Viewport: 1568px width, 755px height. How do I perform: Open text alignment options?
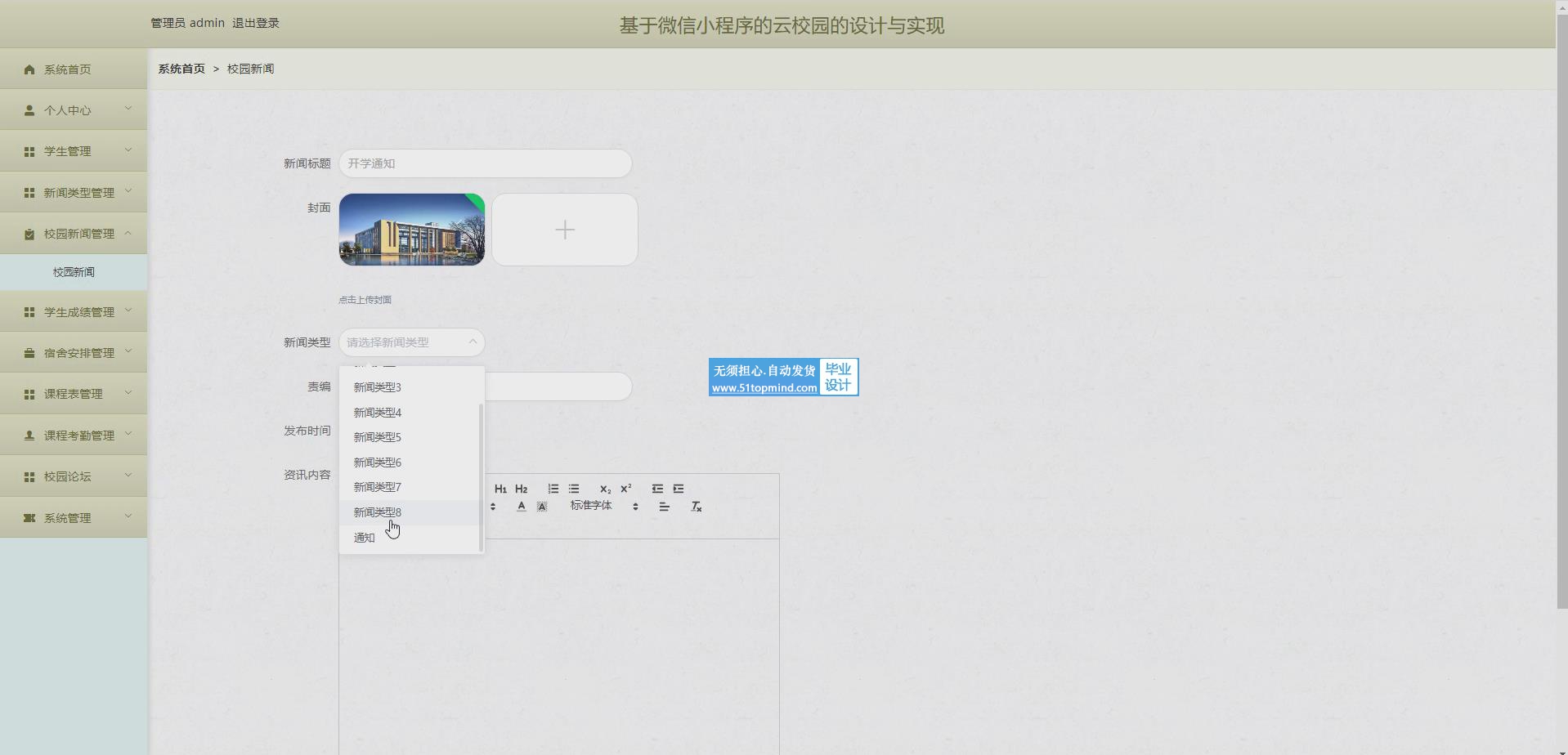tap(664, 507)
